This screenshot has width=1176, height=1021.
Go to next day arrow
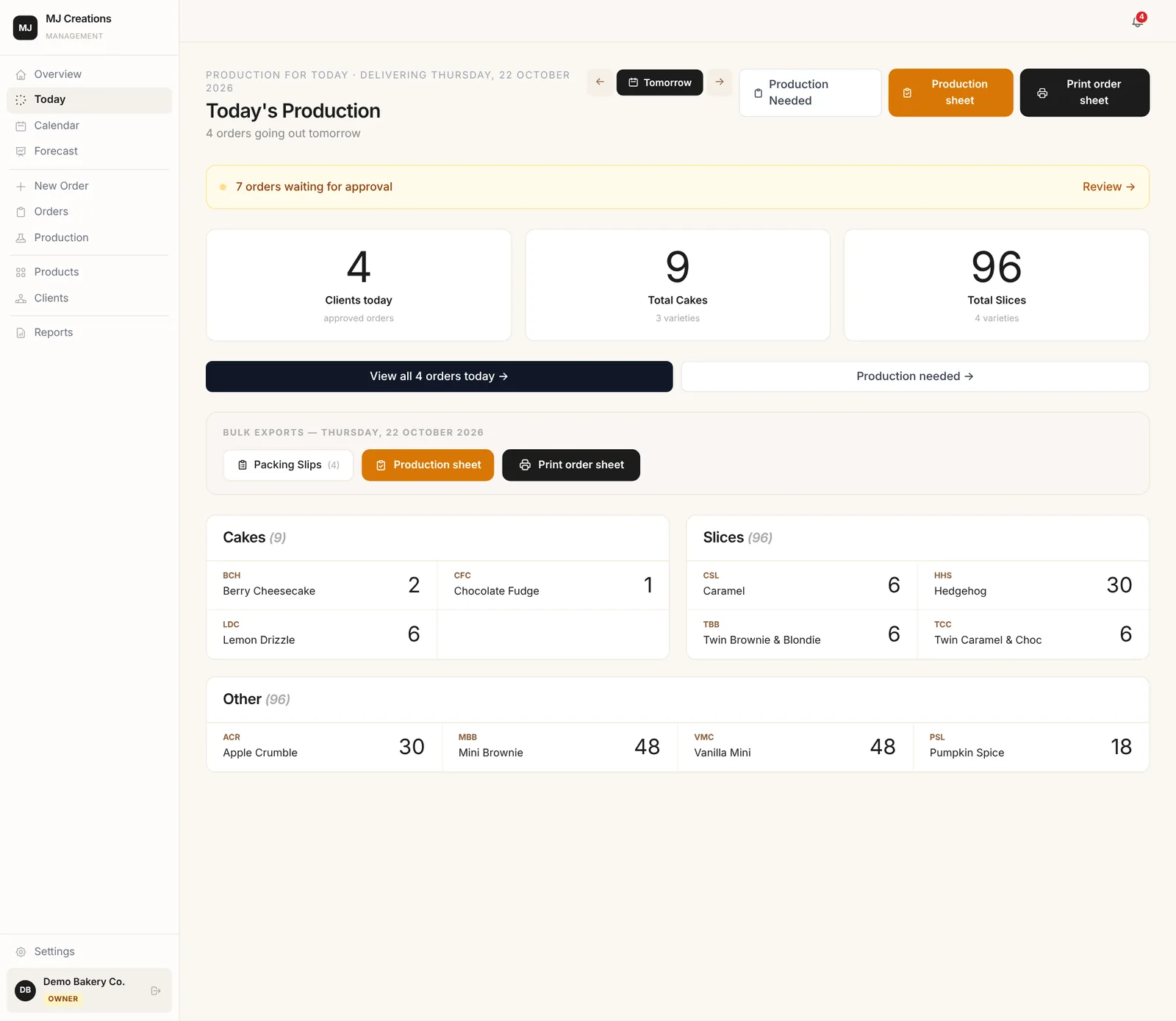[720, 82]
